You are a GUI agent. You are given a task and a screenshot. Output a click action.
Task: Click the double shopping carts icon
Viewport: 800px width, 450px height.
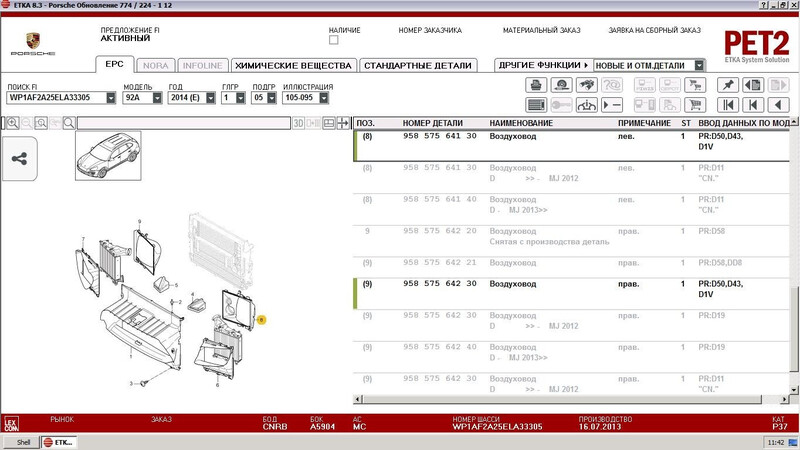tap(695, 85)
